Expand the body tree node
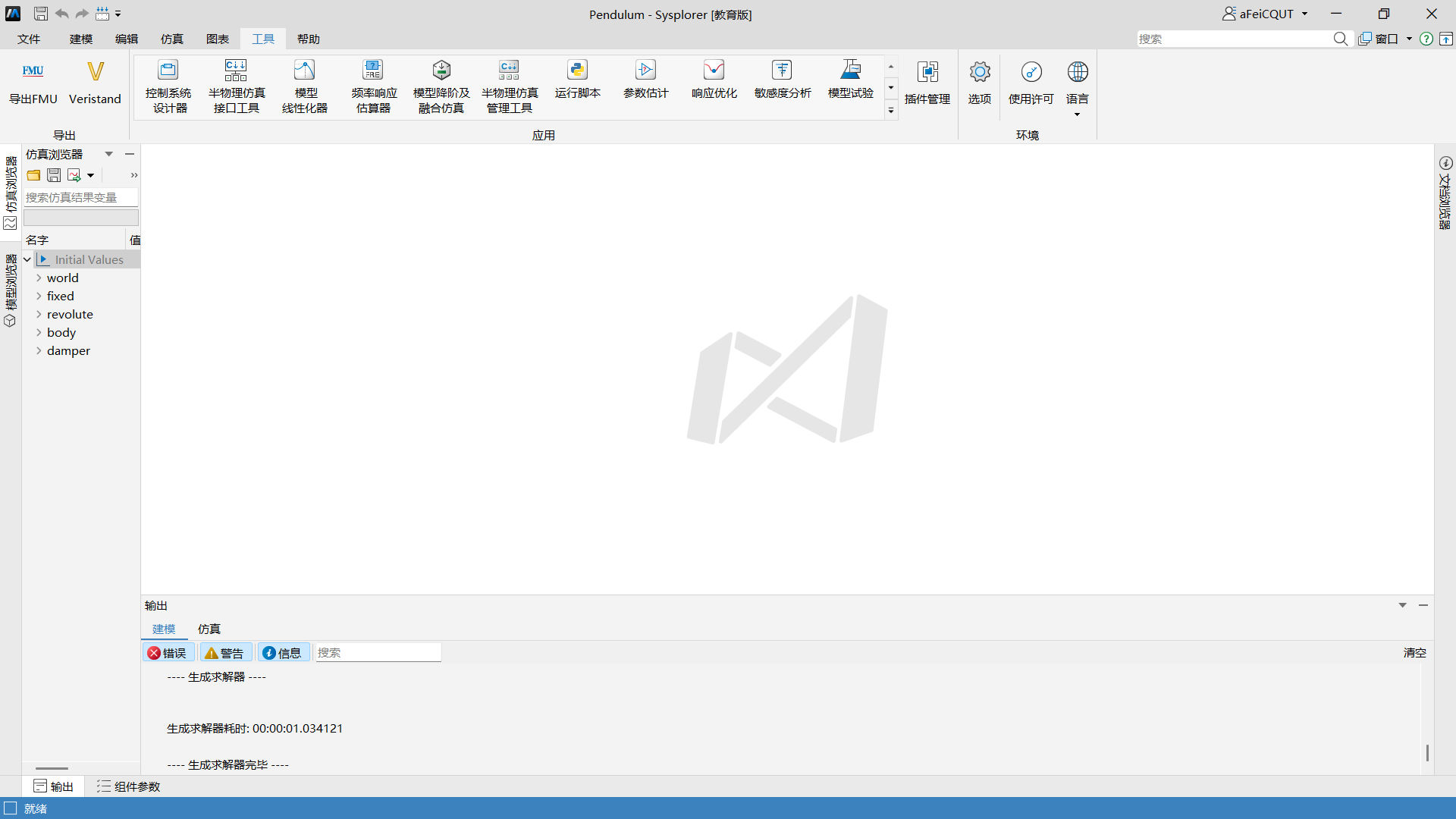The height and width of the screenshot is (819, 1456). coord(39,332)
